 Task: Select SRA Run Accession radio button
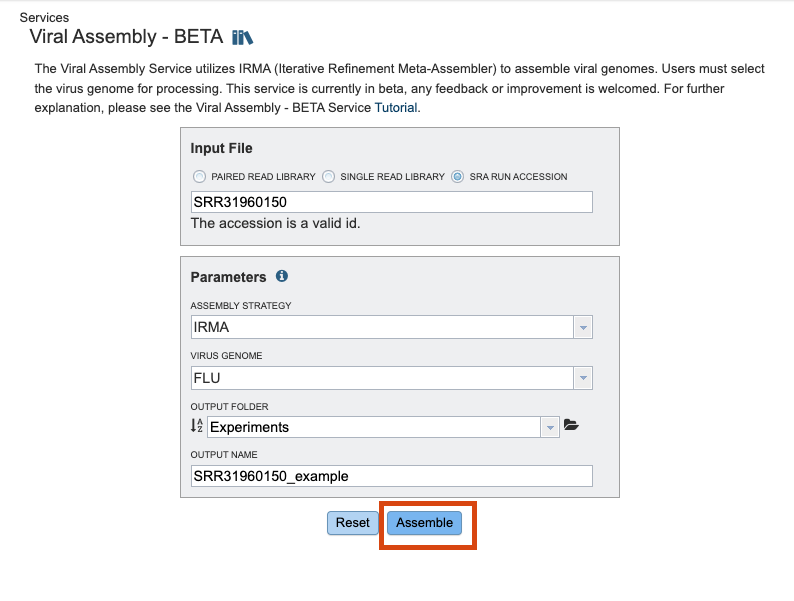coord(457,177)
